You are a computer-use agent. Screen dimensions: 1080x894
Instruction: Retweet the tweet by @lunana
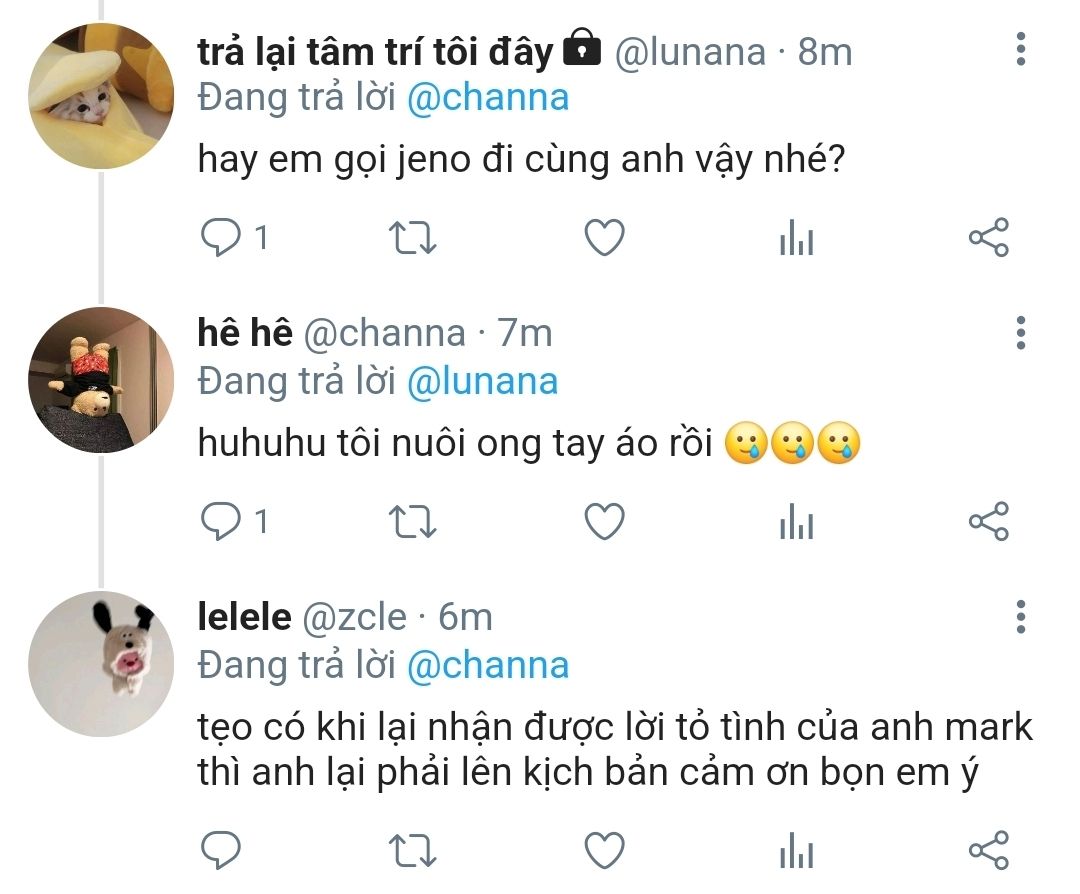click(x=411, y=238)
